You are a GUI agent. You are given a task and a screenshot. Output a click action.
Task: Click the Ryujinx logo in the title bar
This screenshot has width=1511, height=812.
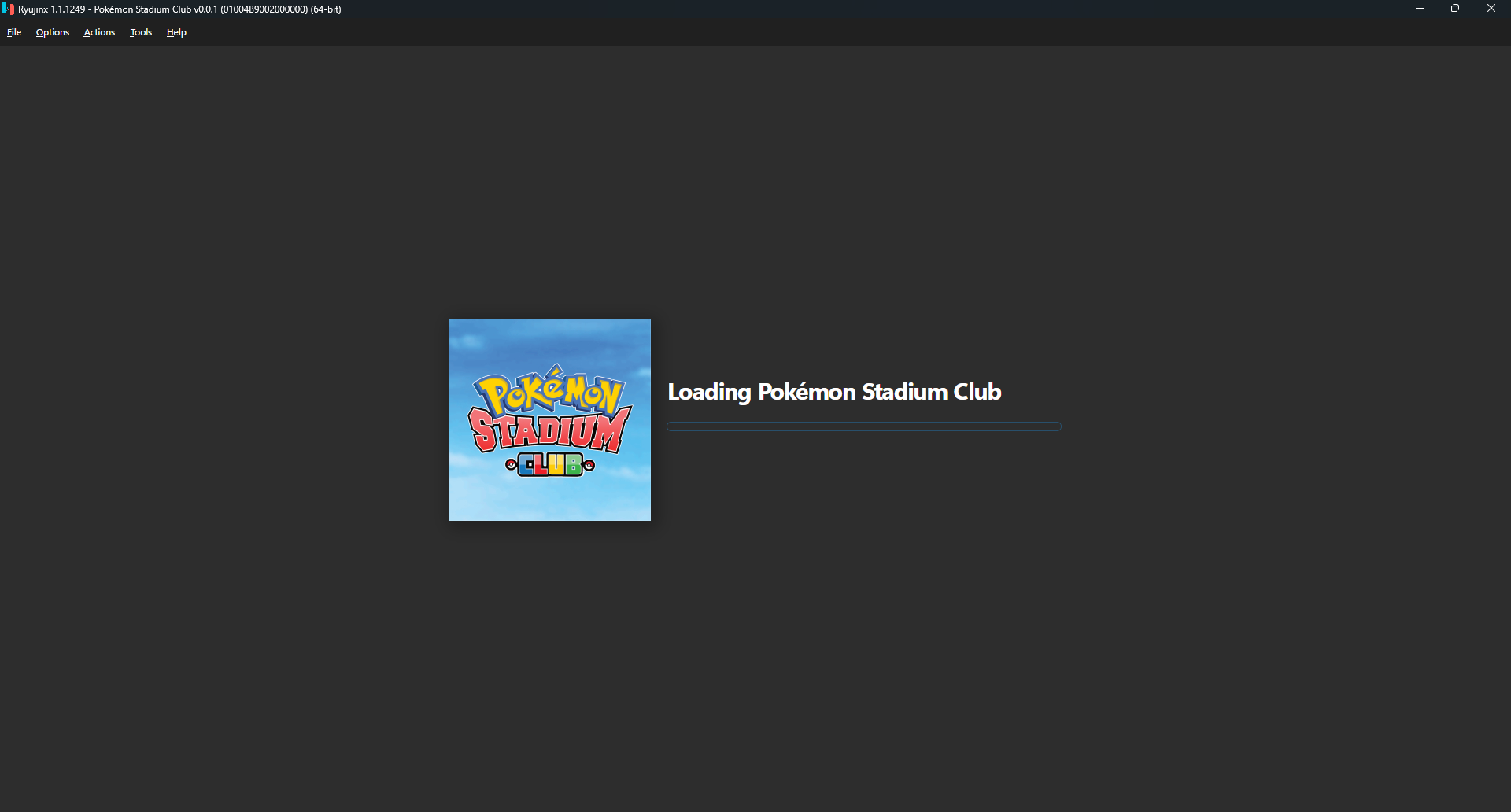click(8, 9)
